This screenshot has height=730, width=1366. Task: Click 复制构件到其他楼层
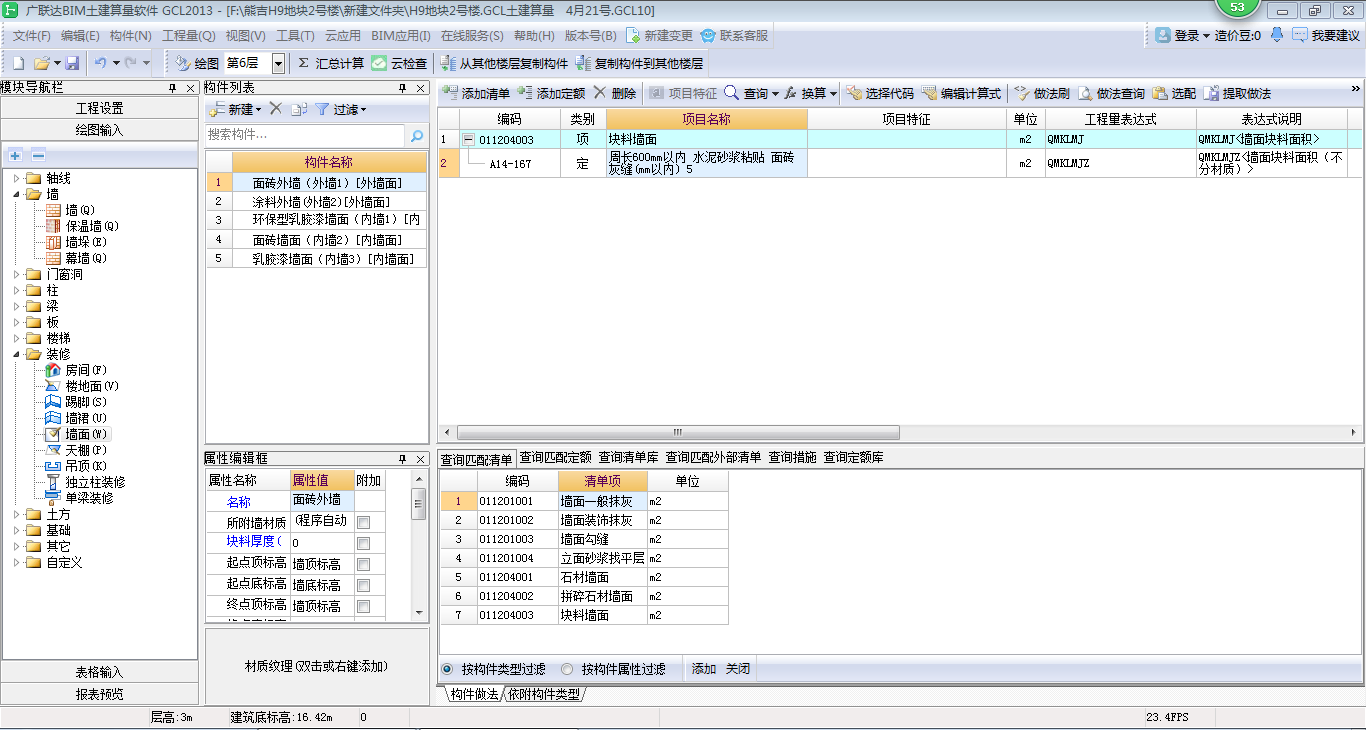coord(640,63)
